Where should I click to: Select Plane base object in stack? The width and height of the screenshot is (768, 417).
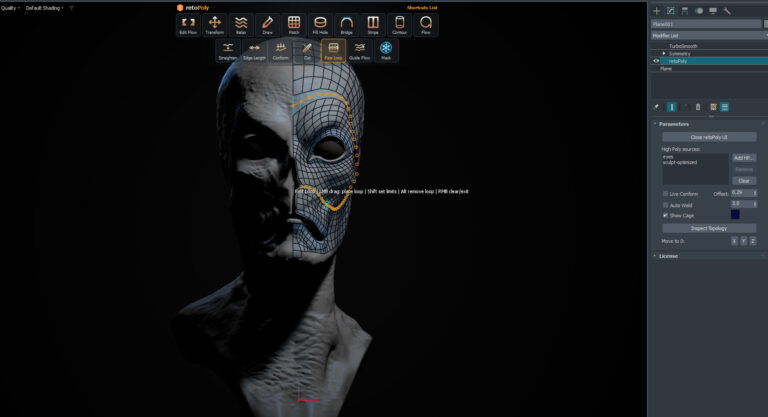click(x=666, y=69)
